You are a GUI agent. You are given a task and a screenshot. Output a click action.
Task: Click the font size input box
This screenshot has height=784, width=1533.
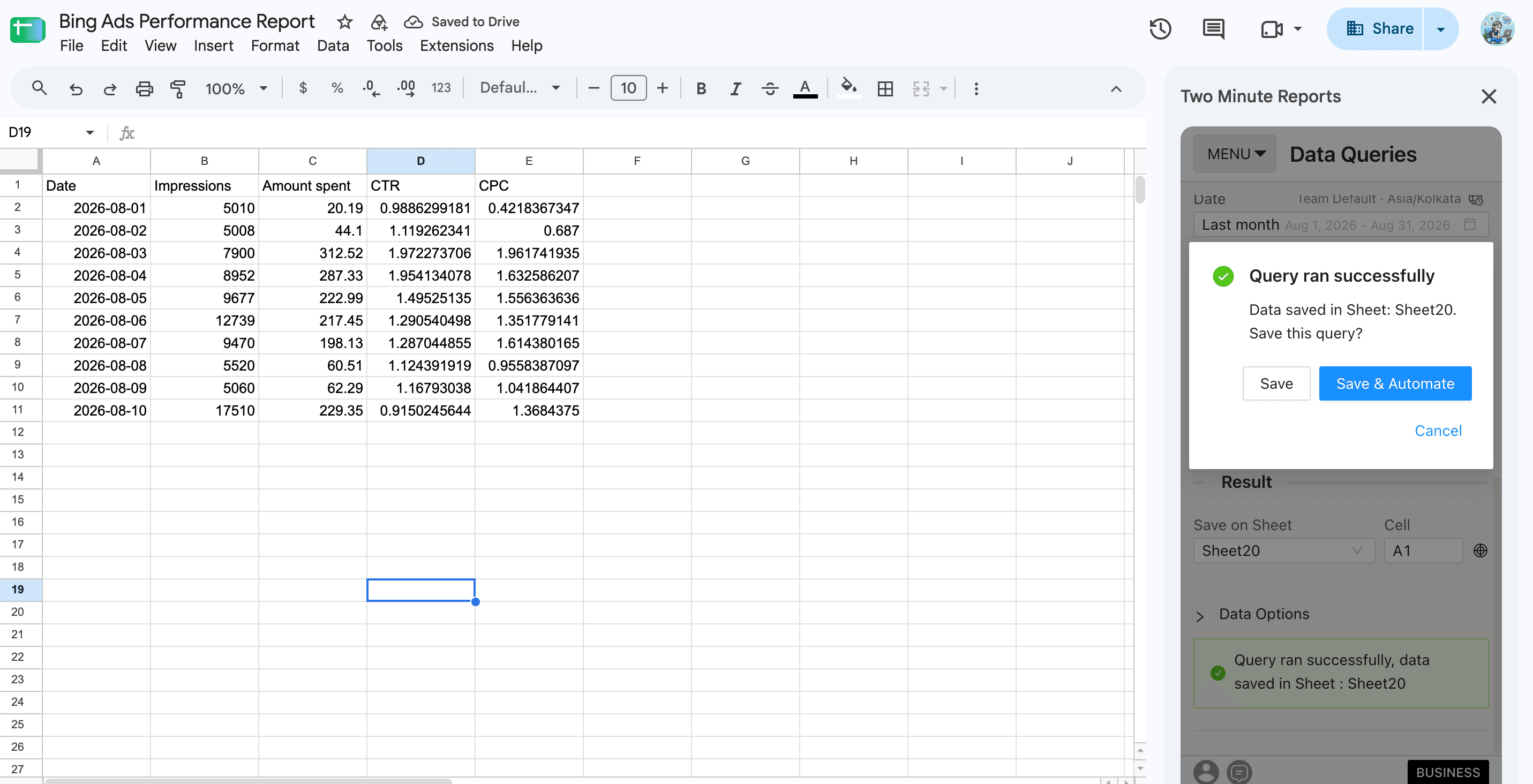(628, 88)
